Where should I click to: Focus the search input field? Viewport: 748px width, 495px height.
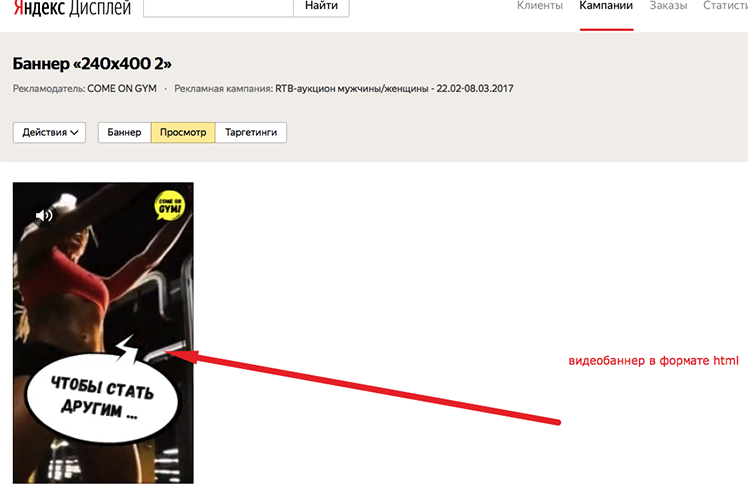[218, 7]
